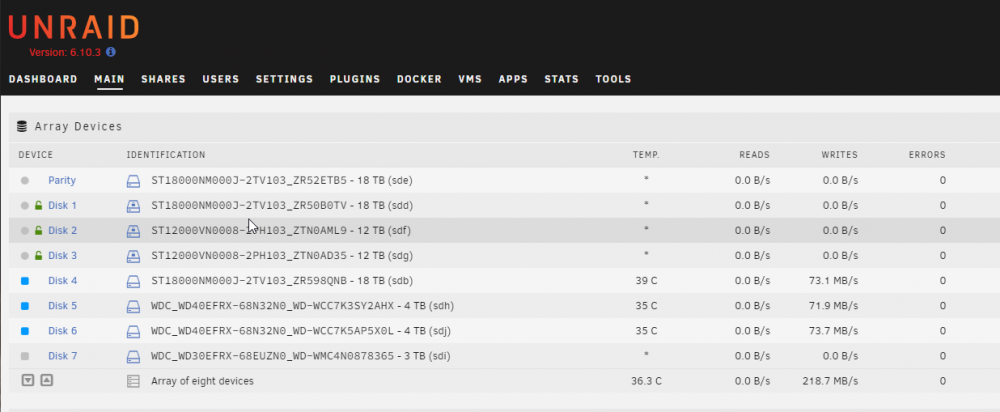Open the Docker tab
This screenshot has height=412, width=1000.
coord(419,79)
